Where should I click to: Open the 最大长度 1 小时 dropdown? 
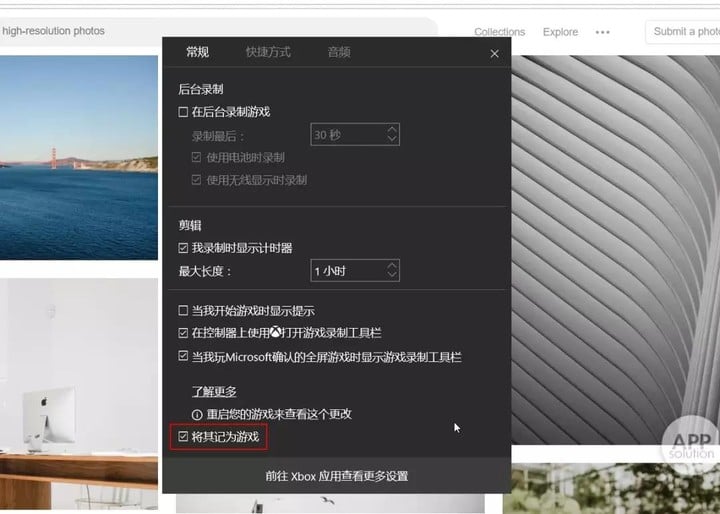355,271
